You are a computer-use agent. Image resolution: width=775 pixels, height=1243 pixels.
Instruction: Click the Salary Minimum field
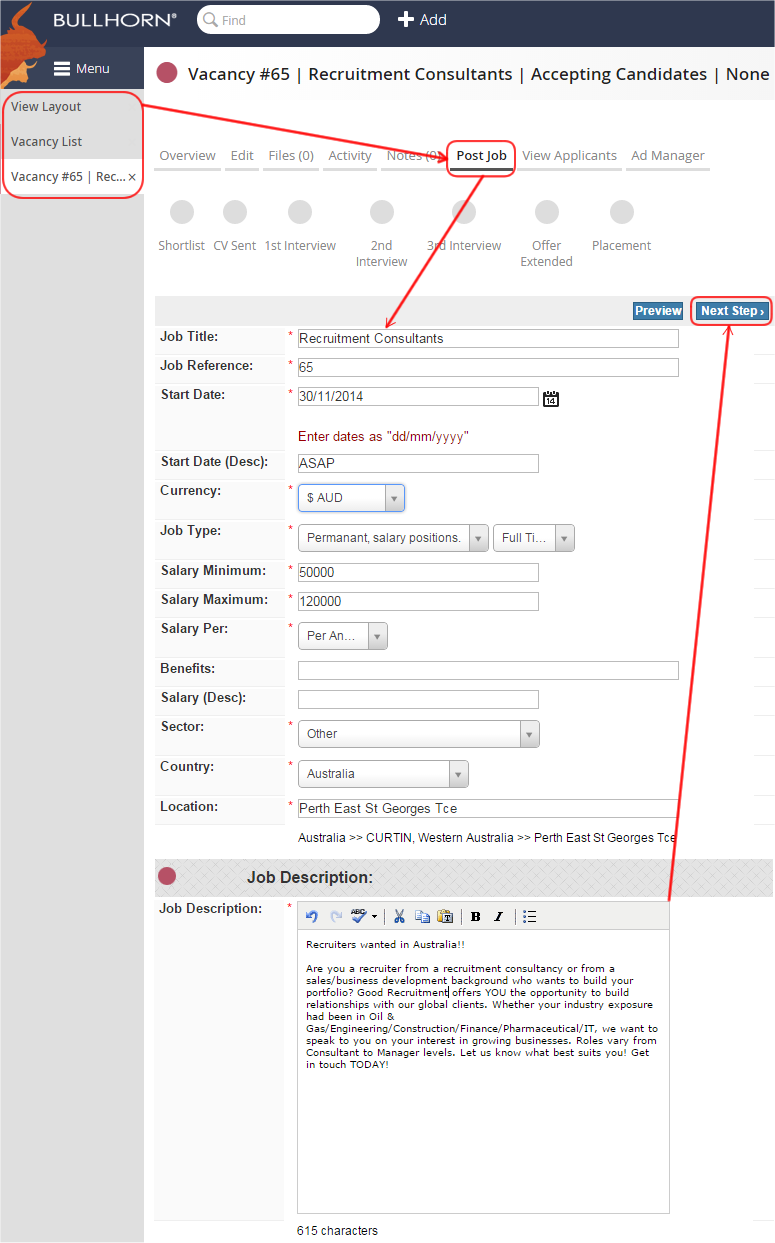click(x=418, y=573)
